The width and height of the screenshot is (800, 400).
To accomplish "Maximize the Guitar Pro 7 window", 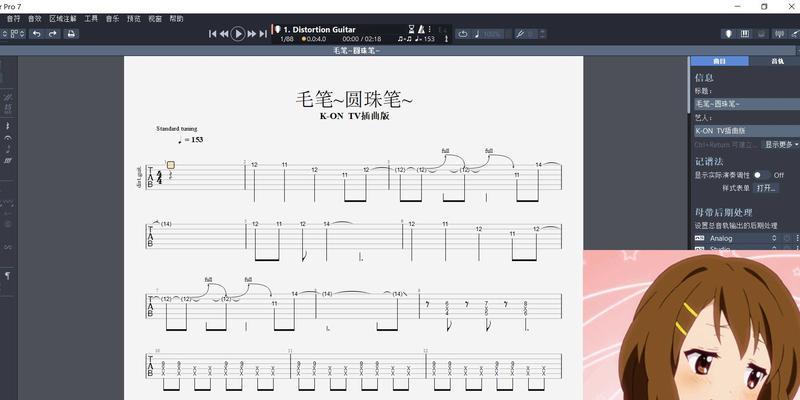I will coord(764,7).
